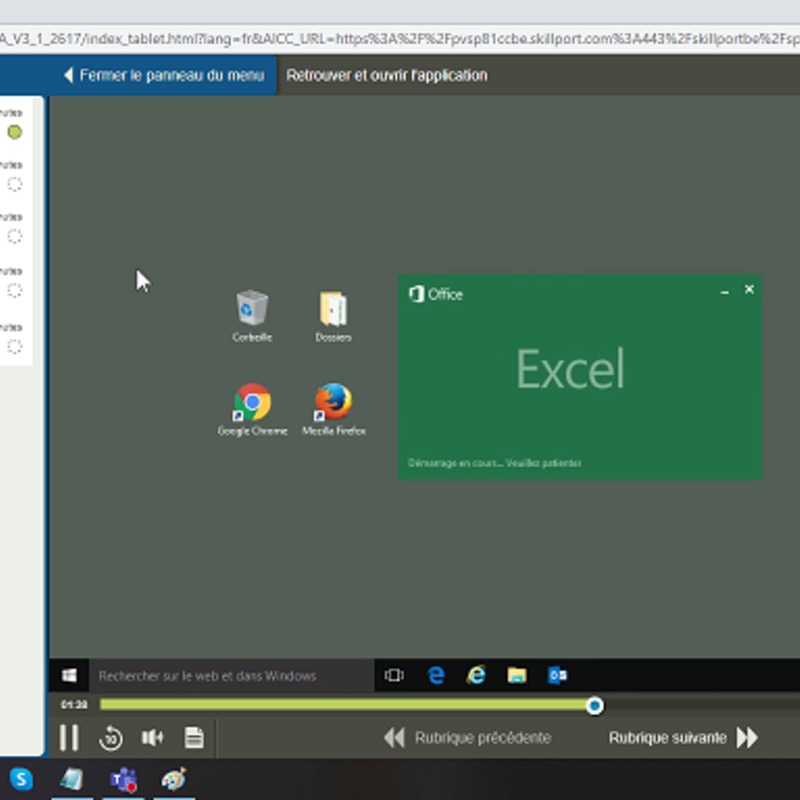This screenshot has height=800, width=800.
Task: Click the Task View icon in taskbar
Action: 394,676
